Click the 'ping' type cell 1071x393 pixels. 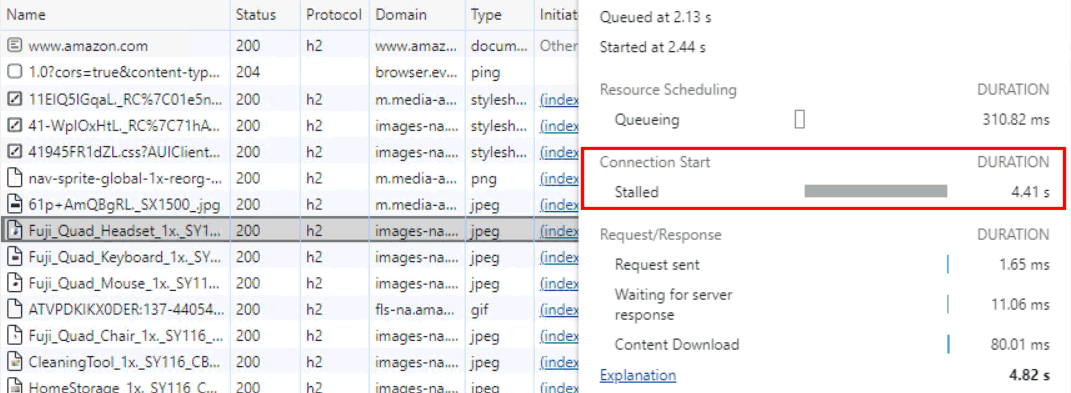coord(486,73)
